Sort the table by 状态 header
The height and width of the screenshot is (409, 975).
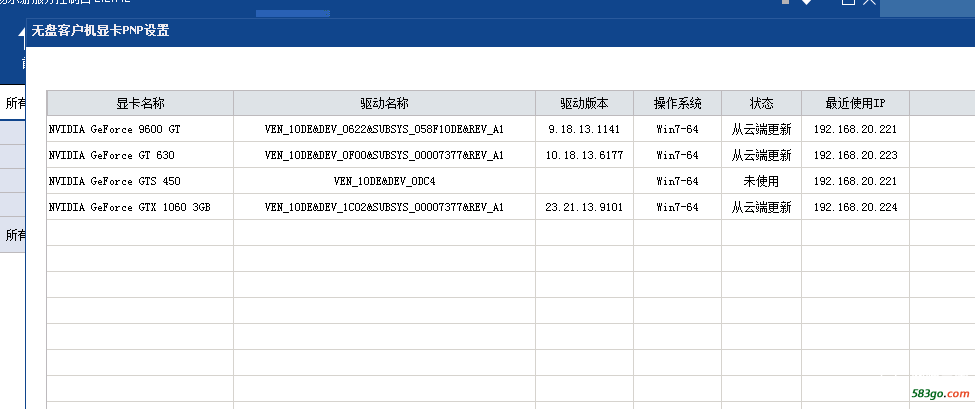(x=761, y=103)
